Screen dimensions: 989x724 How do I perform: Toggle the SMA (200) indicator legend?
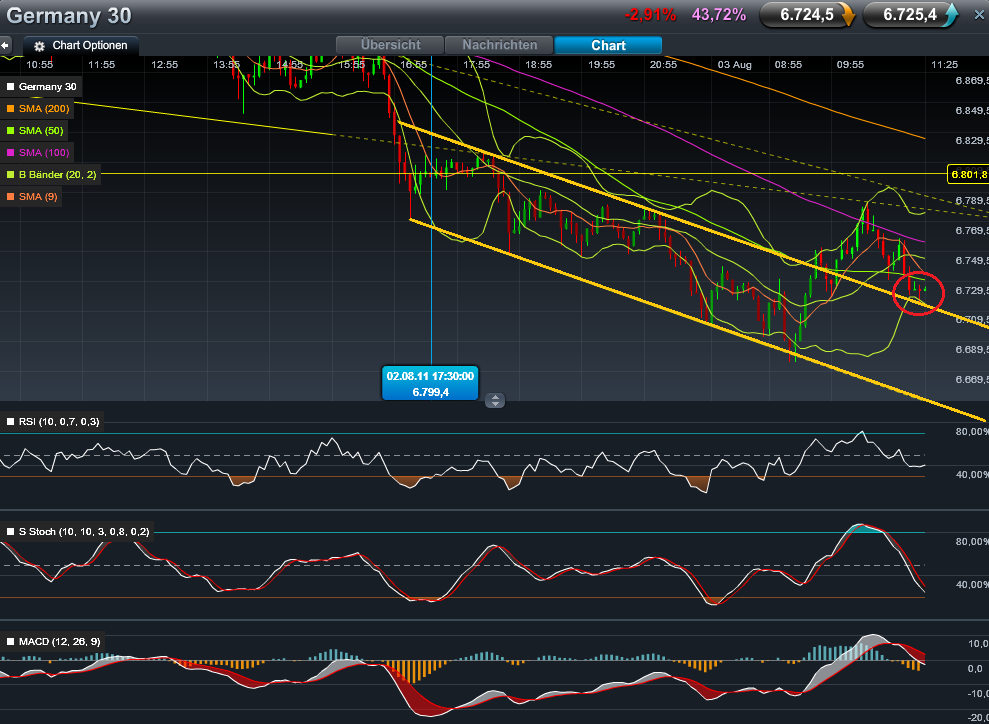pyautogui.click(x=36, y=108)
